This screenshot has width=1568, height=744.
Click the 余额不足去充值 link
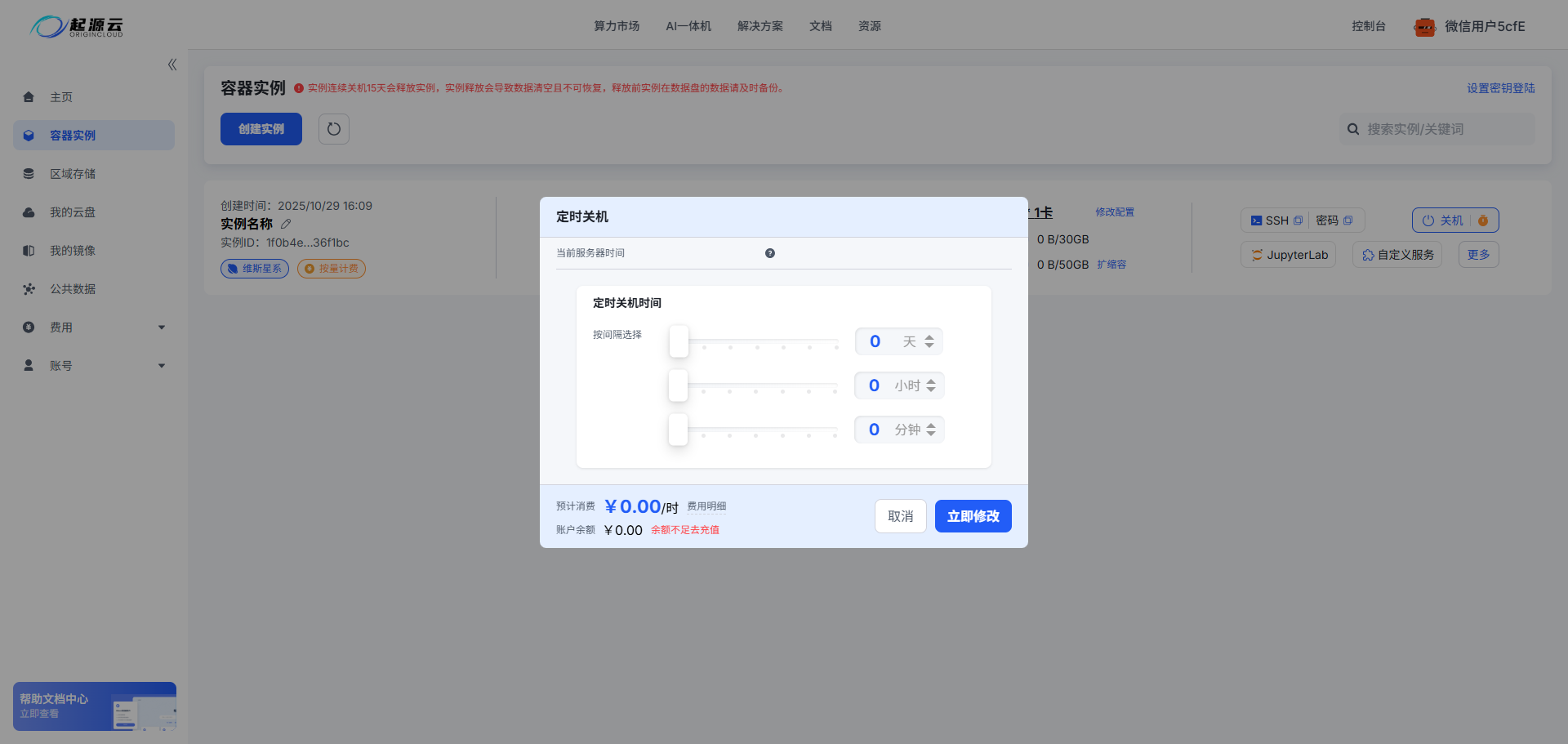pos(685,530)
